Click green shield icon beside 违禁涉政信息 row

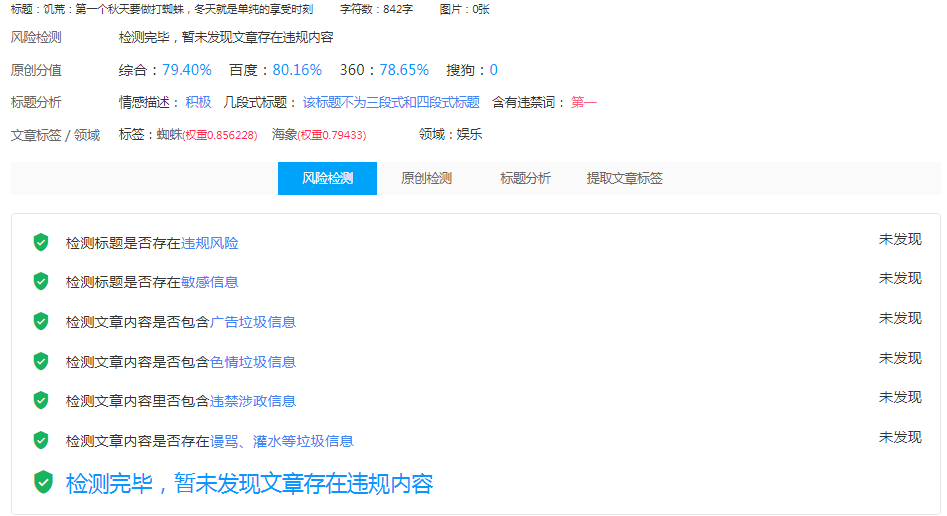click(x=41, y=400)
